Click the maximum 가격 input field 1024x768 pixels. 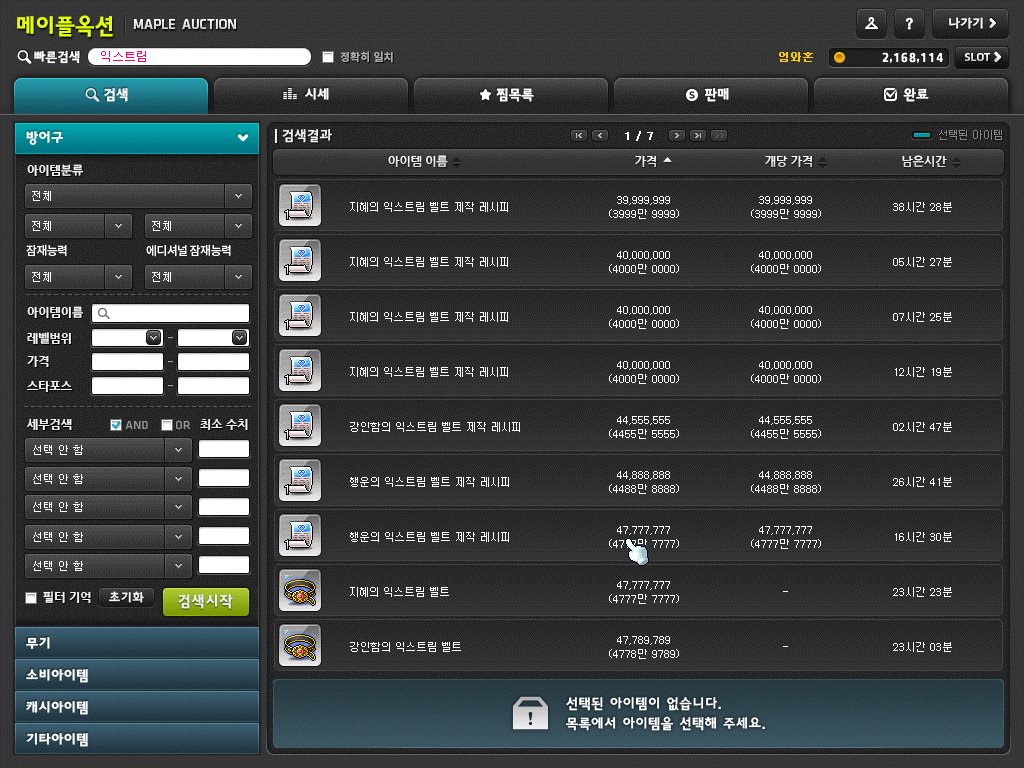point(214,362)
